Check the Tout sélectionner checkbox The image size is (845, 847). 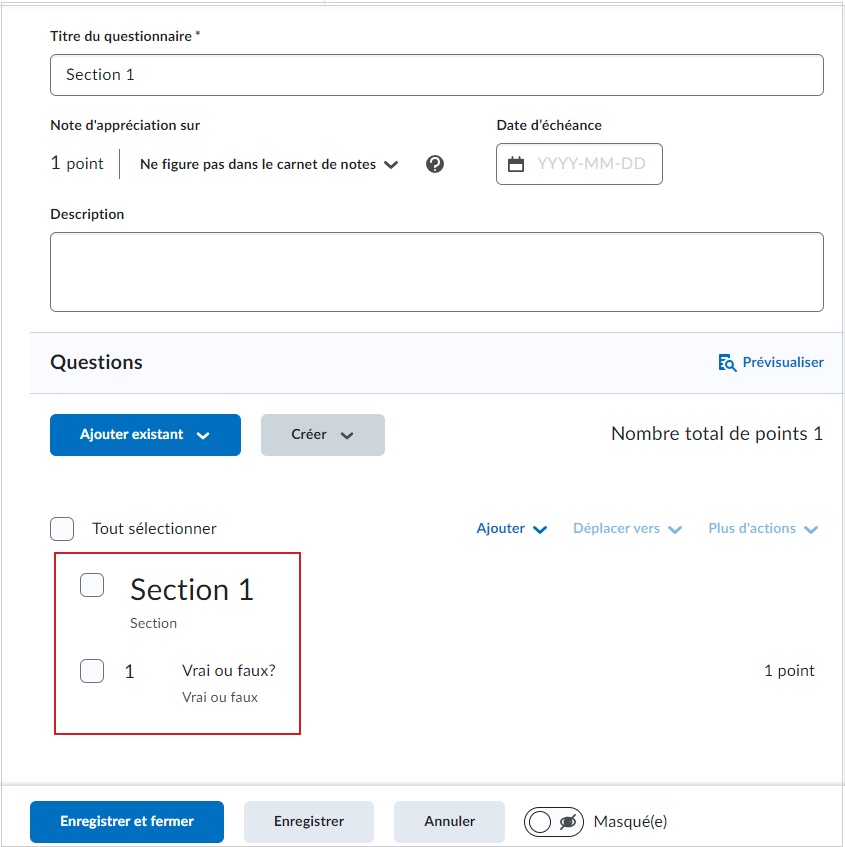pyautogui.click(x=62, y=529)
